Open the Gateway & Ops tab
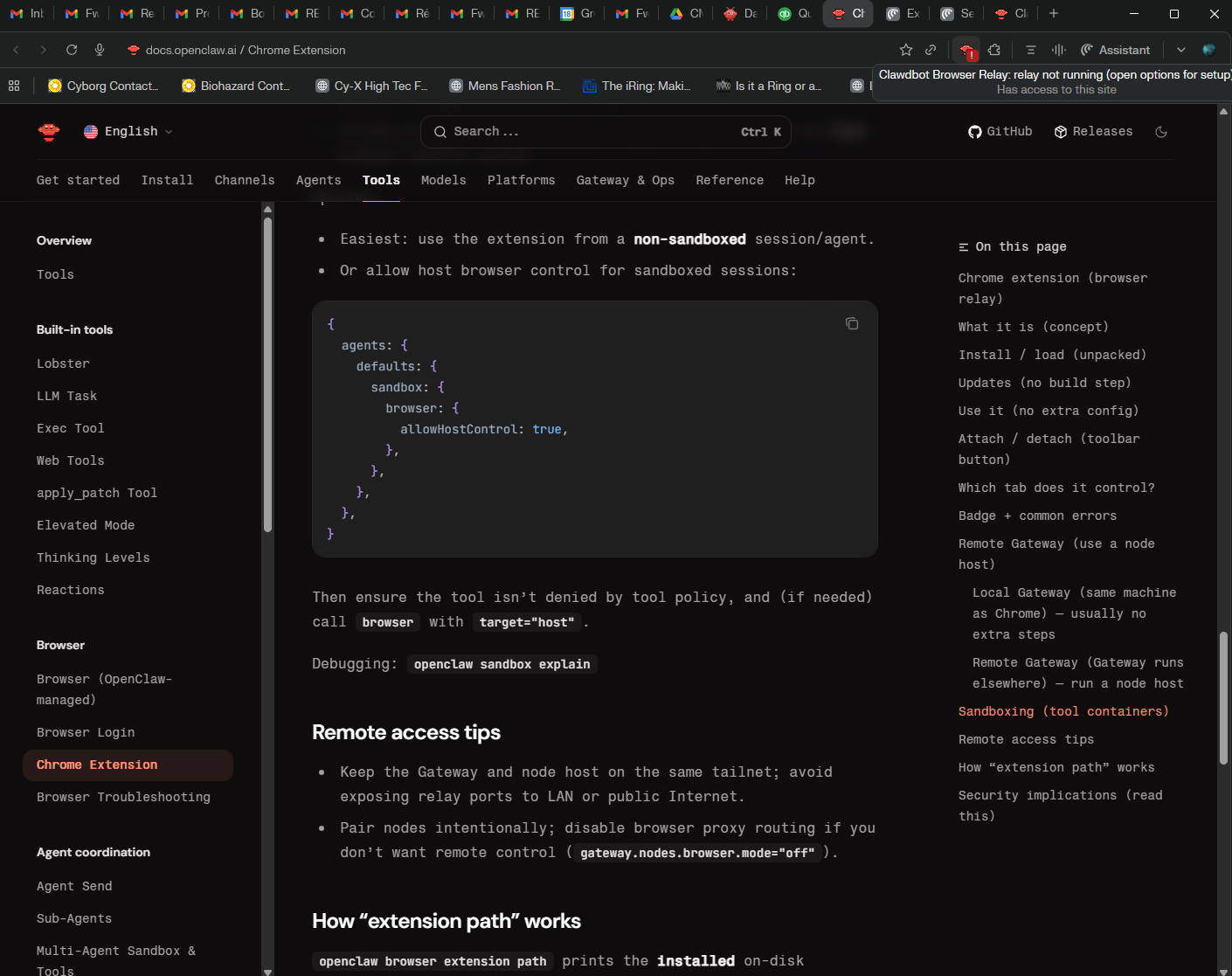Viewport: 1232px width, 976px height. click(625, 180)
